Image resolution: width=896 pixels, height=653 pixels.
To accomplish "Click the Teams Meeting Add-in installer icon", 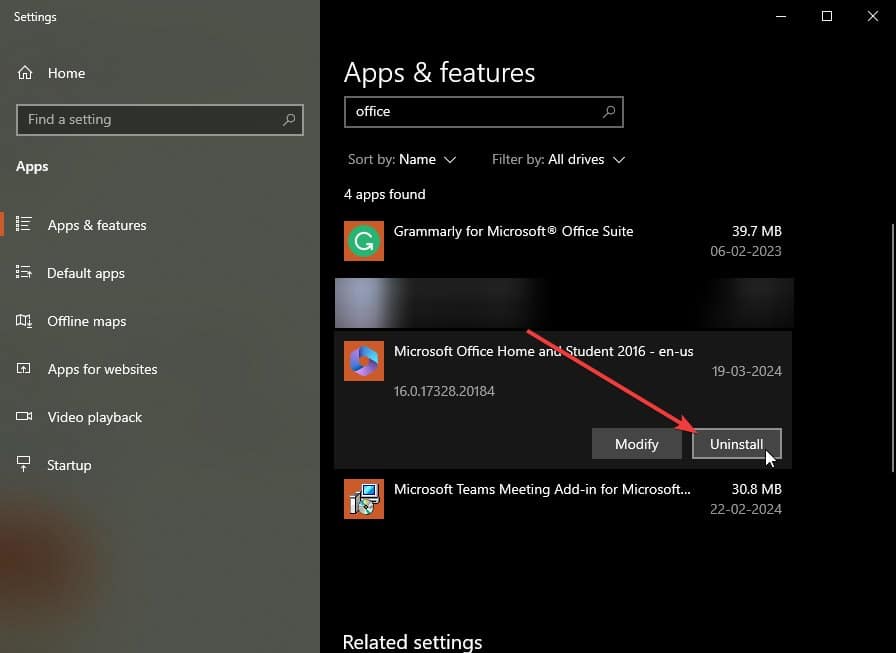I will pos(363,499).
